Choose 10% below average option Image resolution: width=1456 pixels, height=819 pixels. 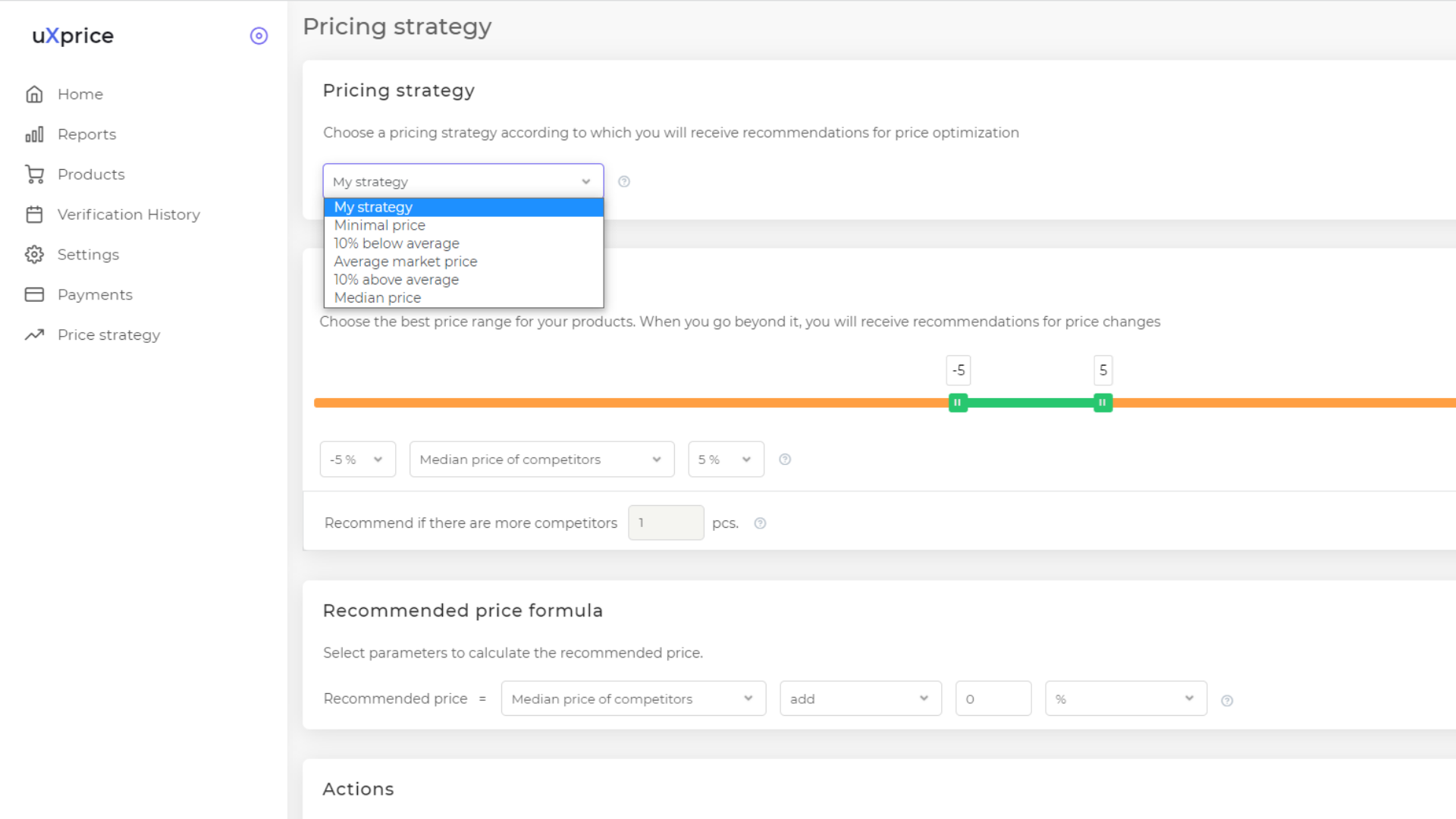pos(463,243)
